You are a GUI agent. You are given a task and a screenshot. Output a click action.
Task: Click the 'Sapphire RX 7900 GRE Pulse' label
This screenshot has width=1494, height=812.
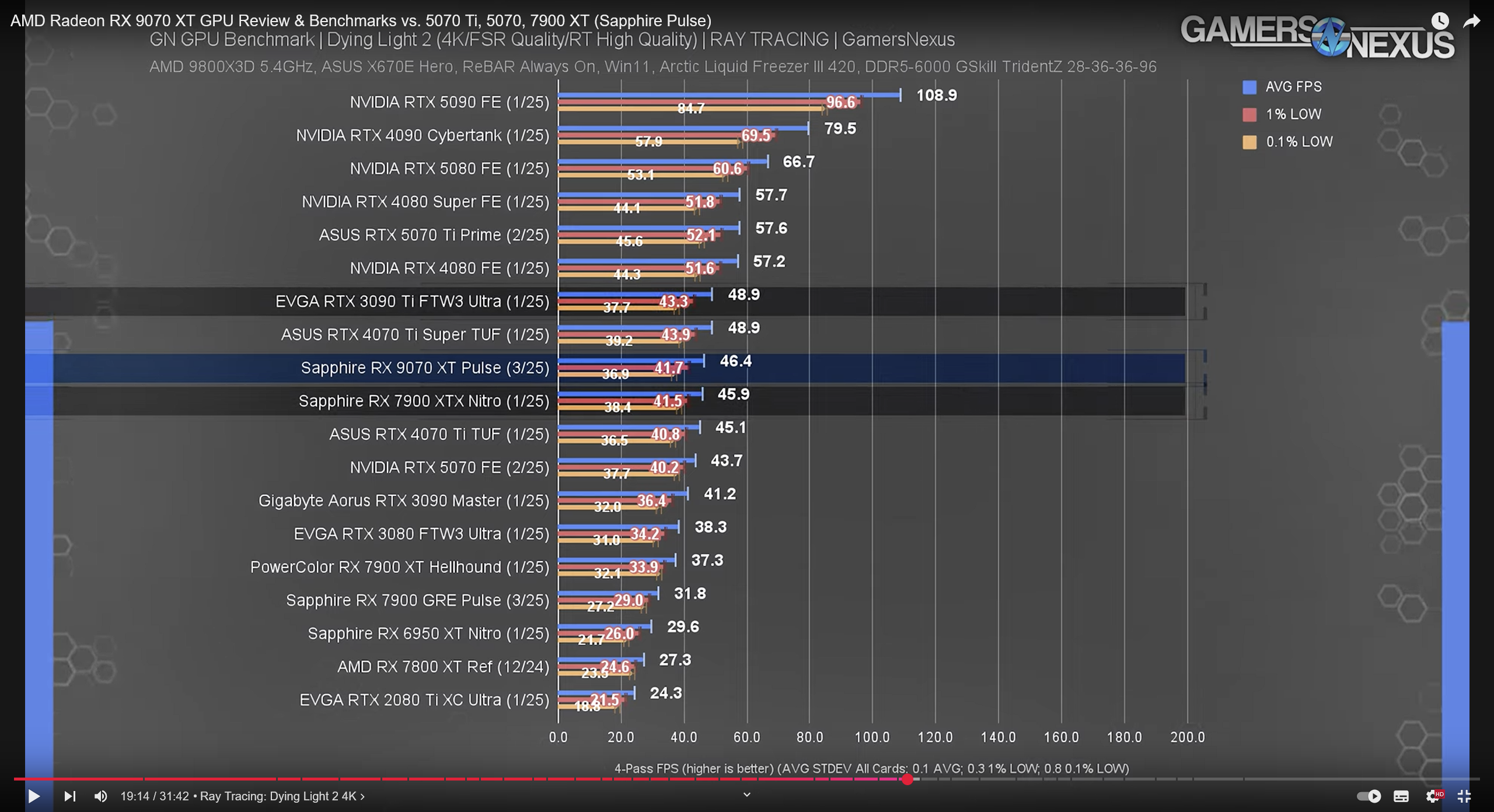pyautogui.click(x=417, y=601)
